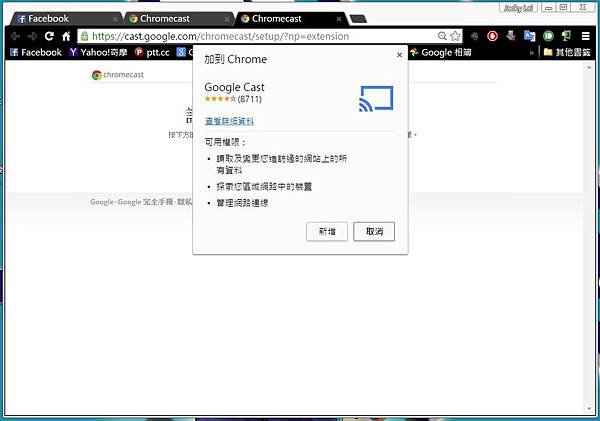The image size is (600, 421).
Task: Open the view details link under Google Cast
Action: [x=229, y=121]
